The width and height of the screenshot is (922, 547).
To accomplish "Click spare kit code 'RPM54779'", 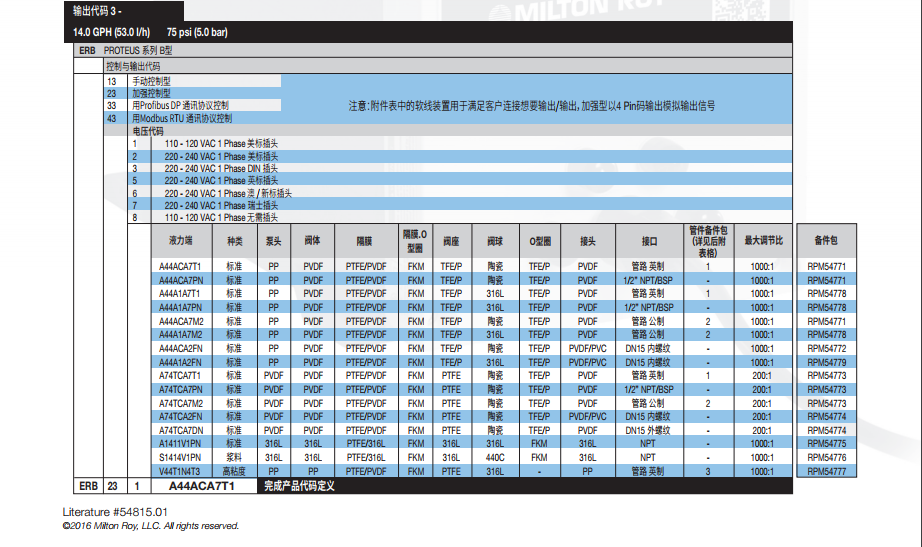I will click(x=826, y=363).
